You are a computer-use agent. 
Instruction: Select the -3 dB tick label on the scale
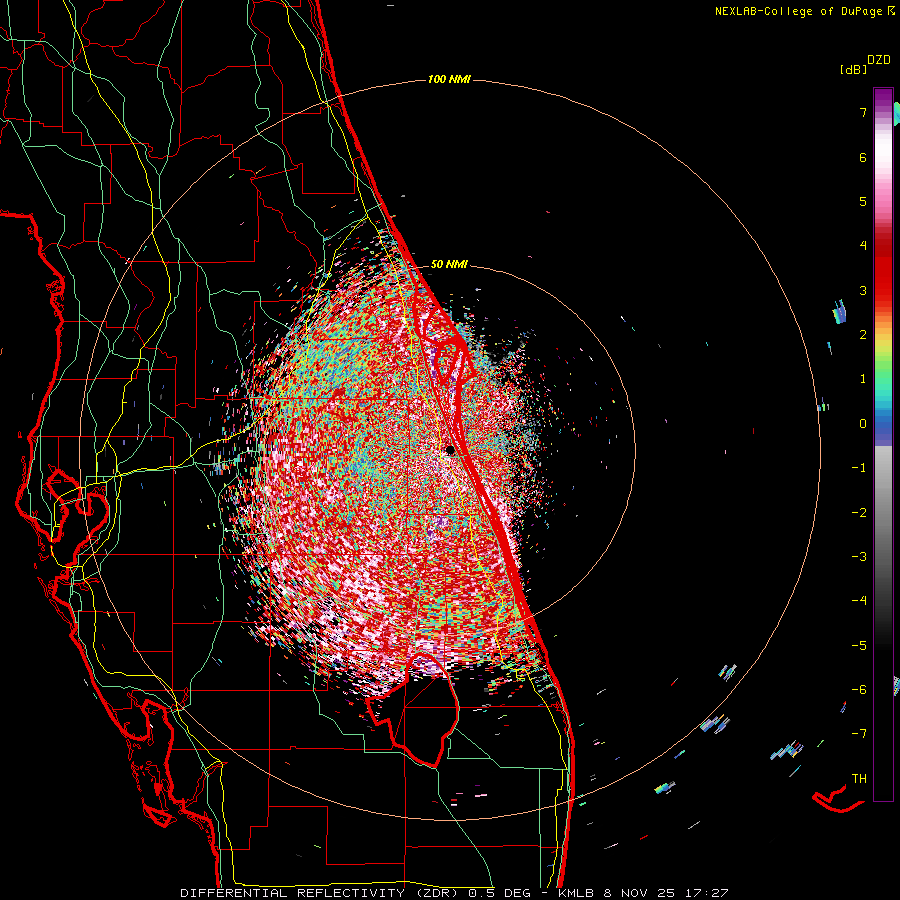[x=859, y=557]
